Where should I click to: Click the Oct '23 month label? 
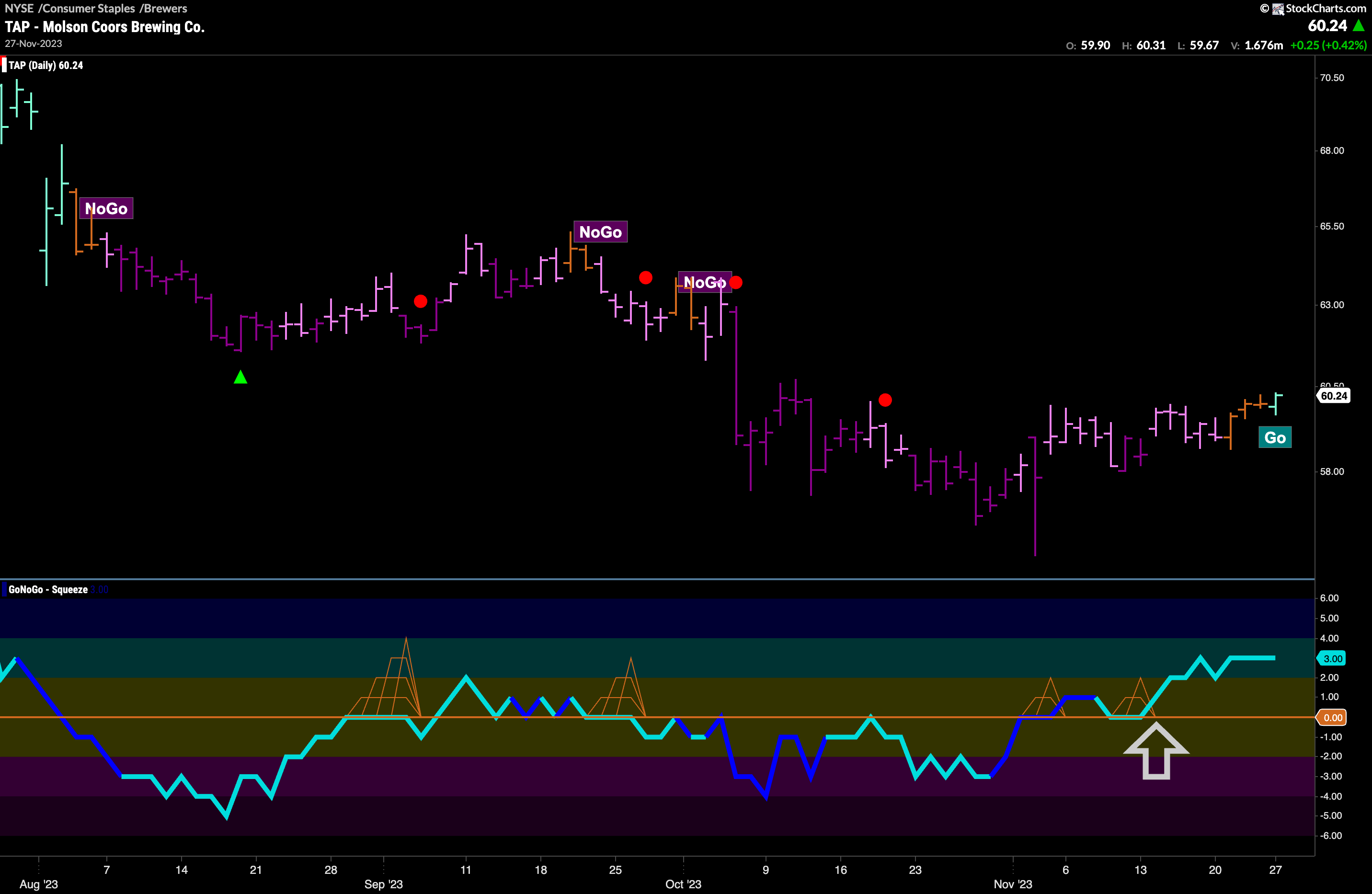[x=683, y=884]
